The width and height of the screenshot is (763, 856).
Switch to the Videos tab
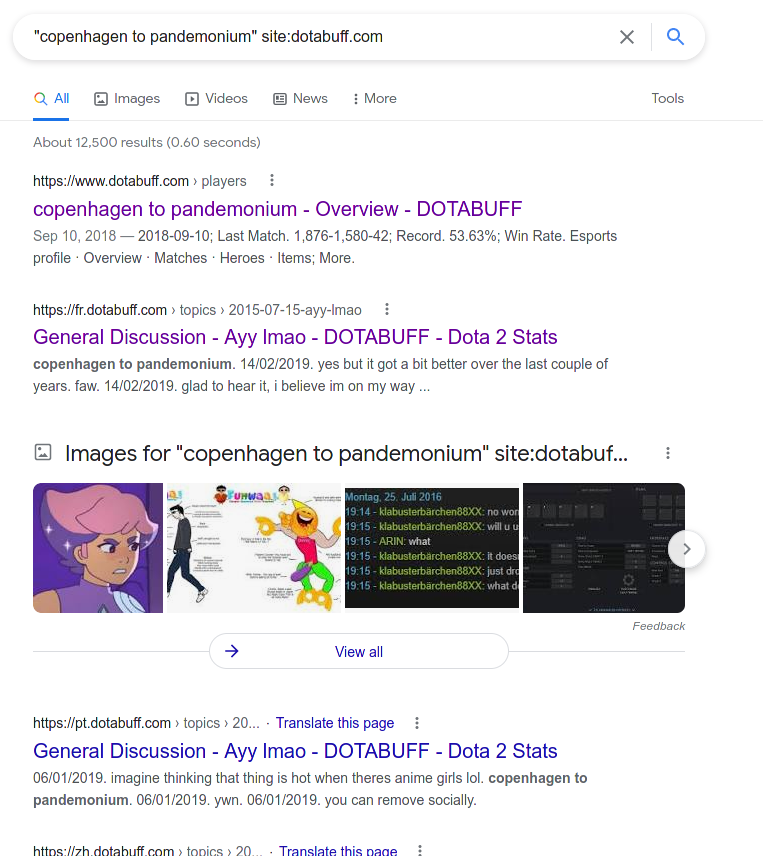click(217, 98)
